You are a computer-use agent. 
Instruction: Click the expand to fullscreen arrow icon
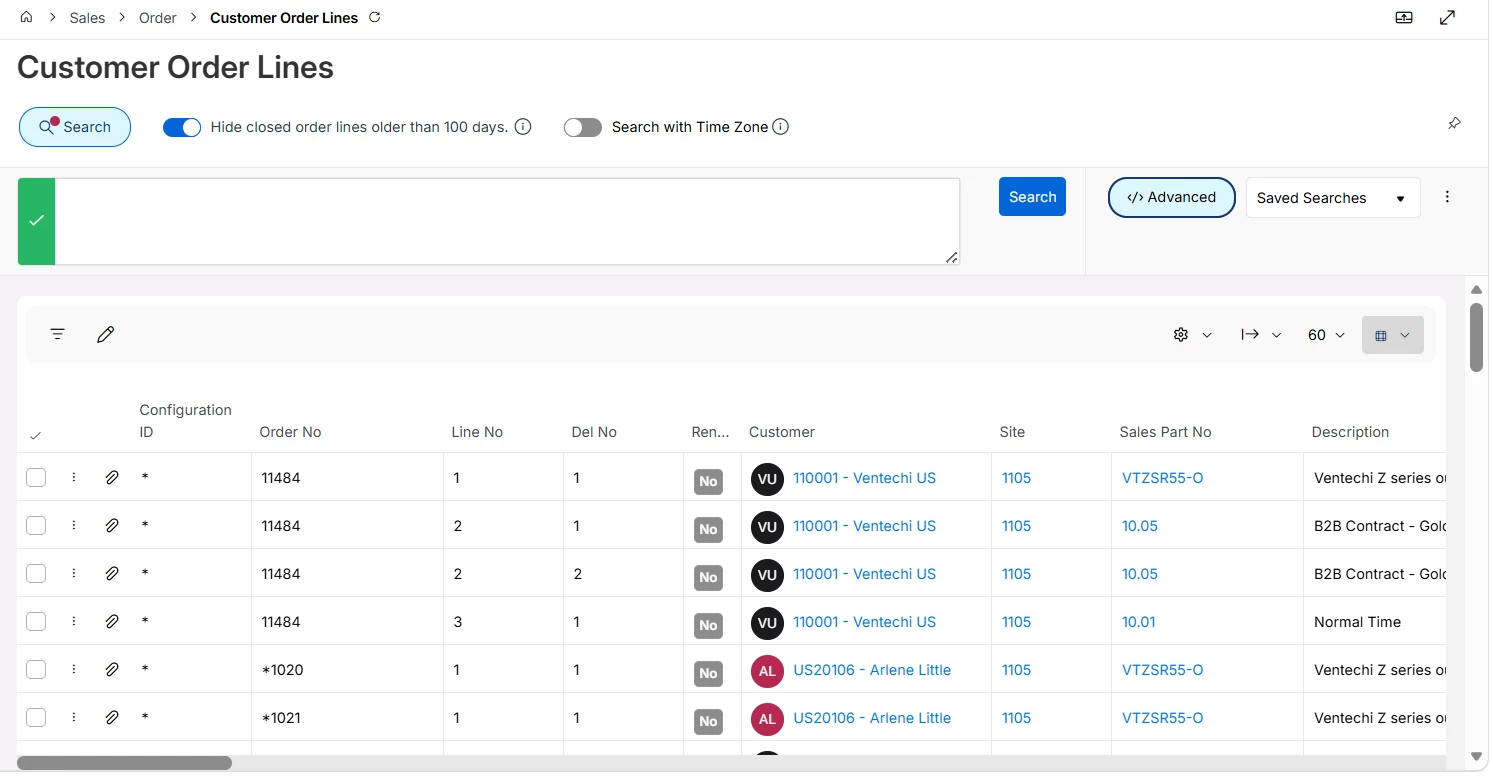1447,17
